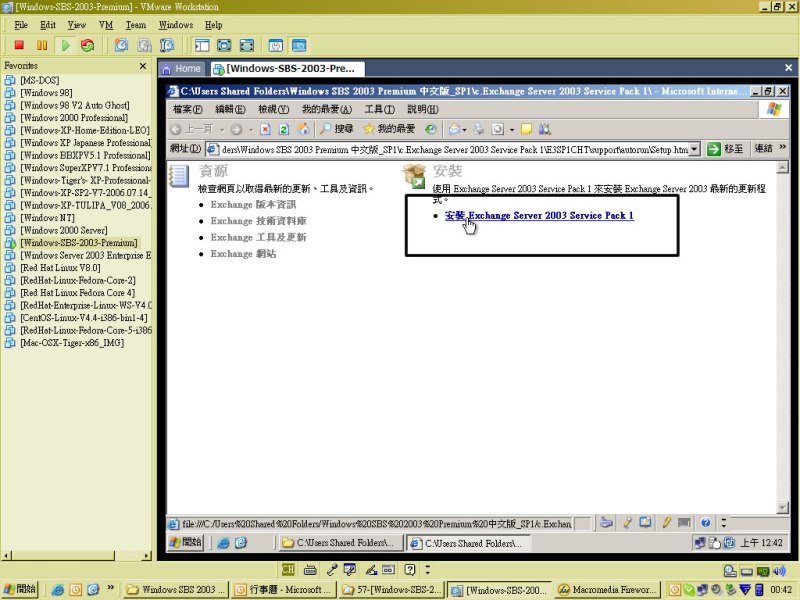Click the VMware red Power Off button
The image size is (800, 600).
[19, 45]
